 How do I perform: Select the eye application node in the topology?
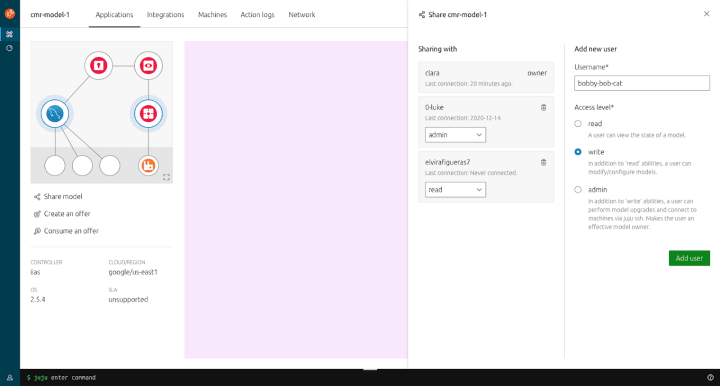148,66
